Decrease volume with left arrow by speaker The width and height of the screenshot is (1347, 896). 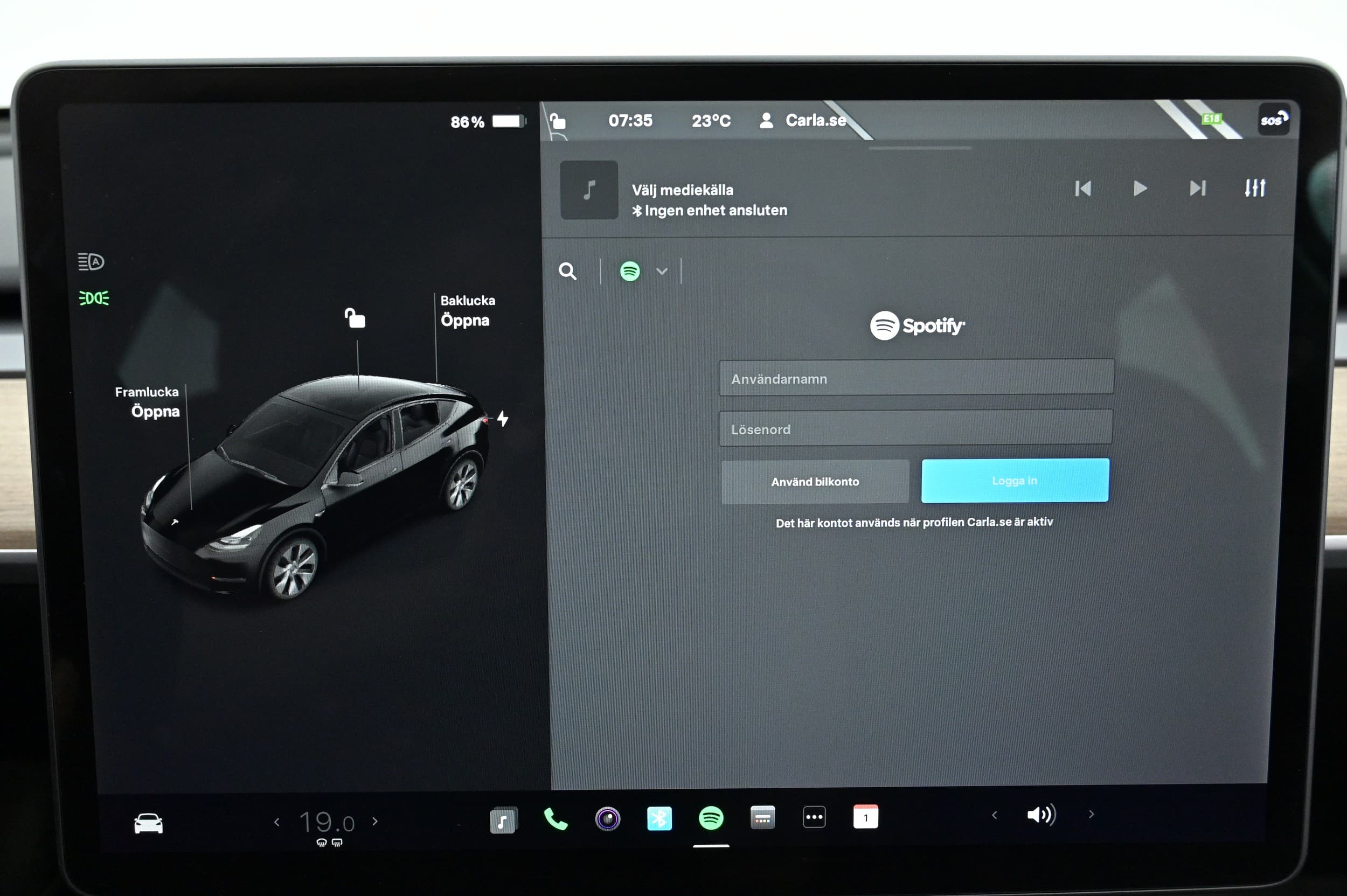point(995,815)
